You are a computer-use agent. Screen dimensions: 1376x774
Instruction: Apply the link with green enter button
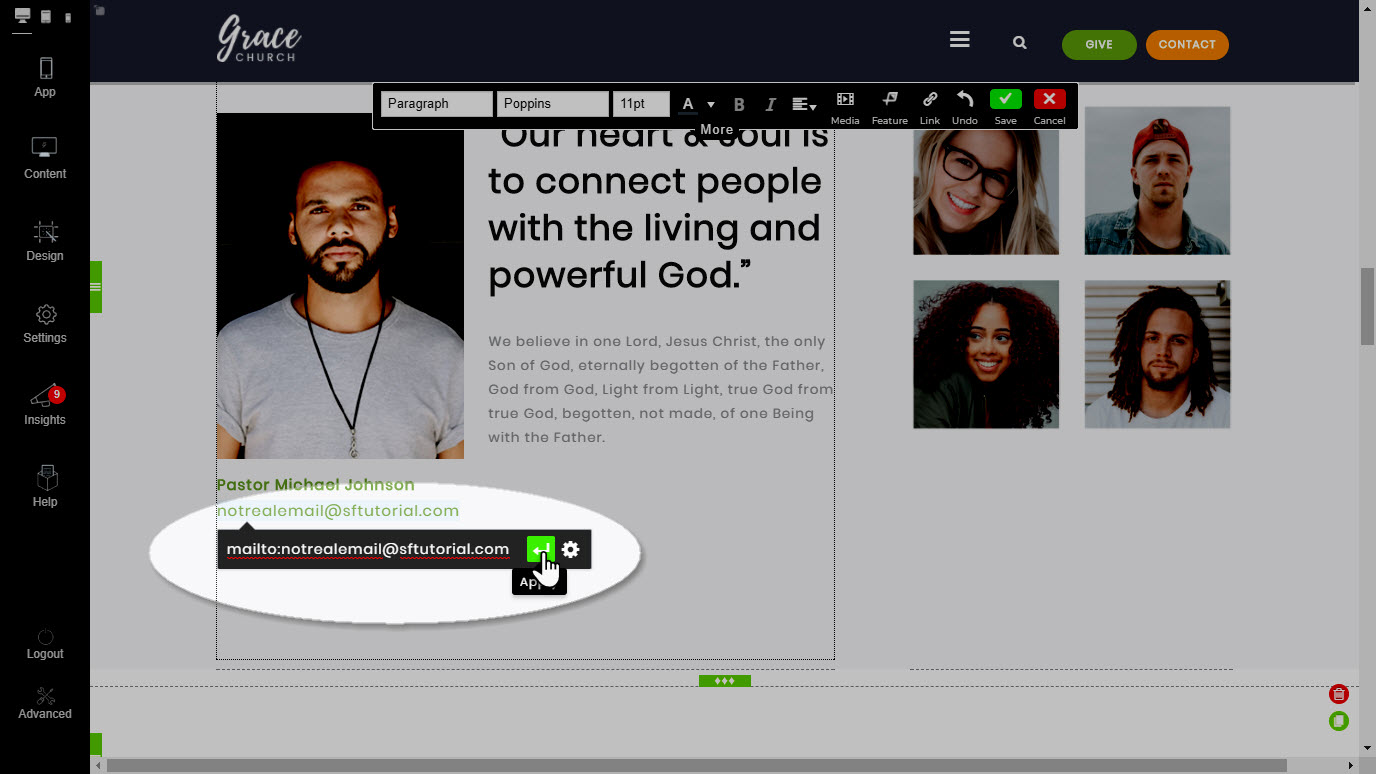point(541,549)
